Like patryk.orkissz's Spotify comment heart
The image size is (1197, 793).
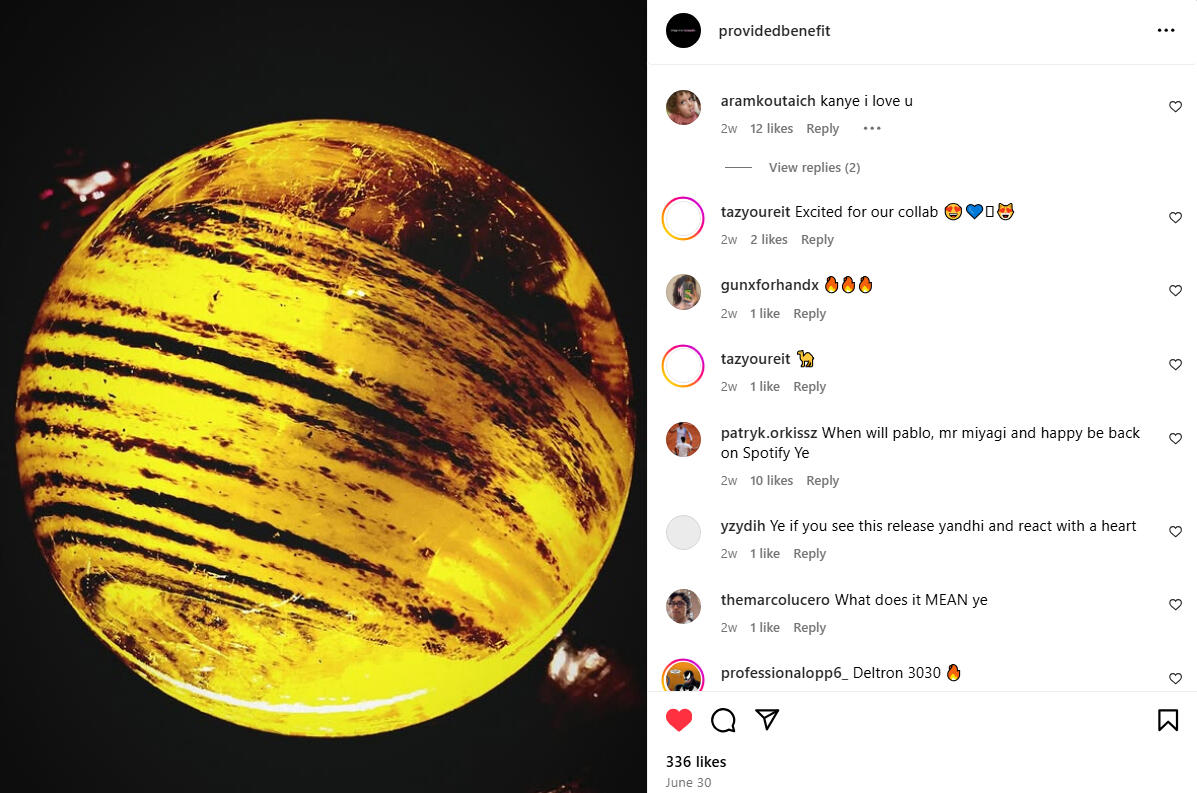[x=1176, y=439]
